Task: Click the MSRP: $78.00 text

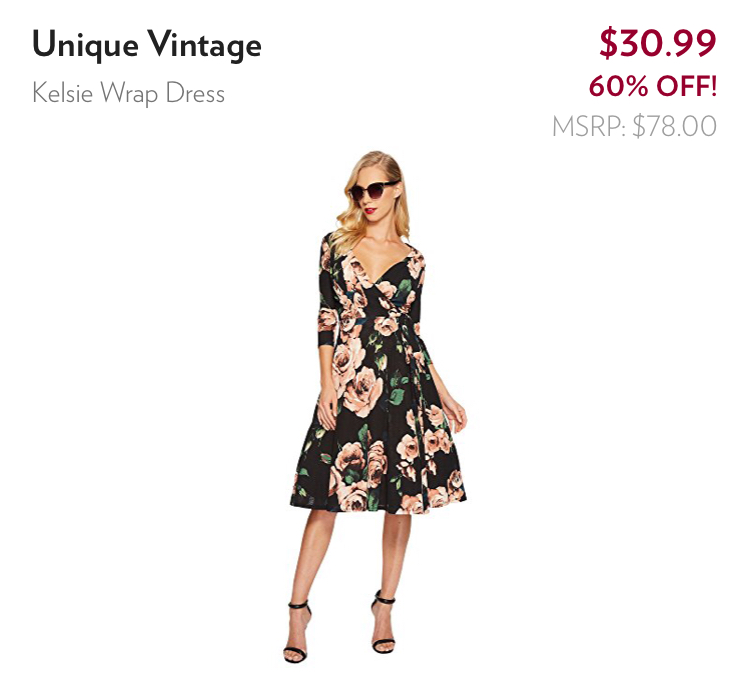Action: pyautogui.click(x=634, y=127)
